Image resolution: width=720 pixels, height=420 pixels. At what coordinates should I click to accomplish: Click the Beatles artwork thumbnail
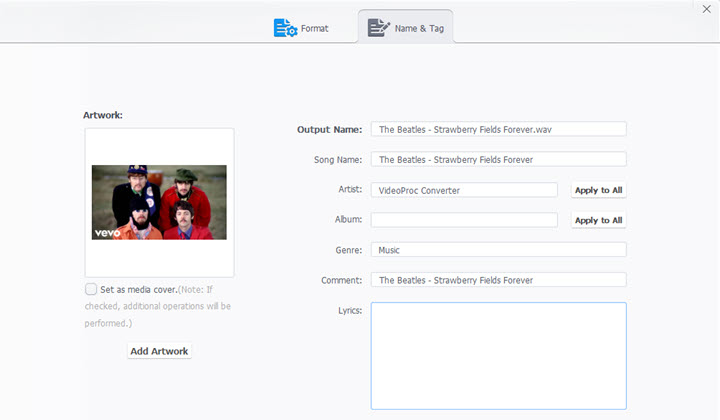(x=159, y=202)
